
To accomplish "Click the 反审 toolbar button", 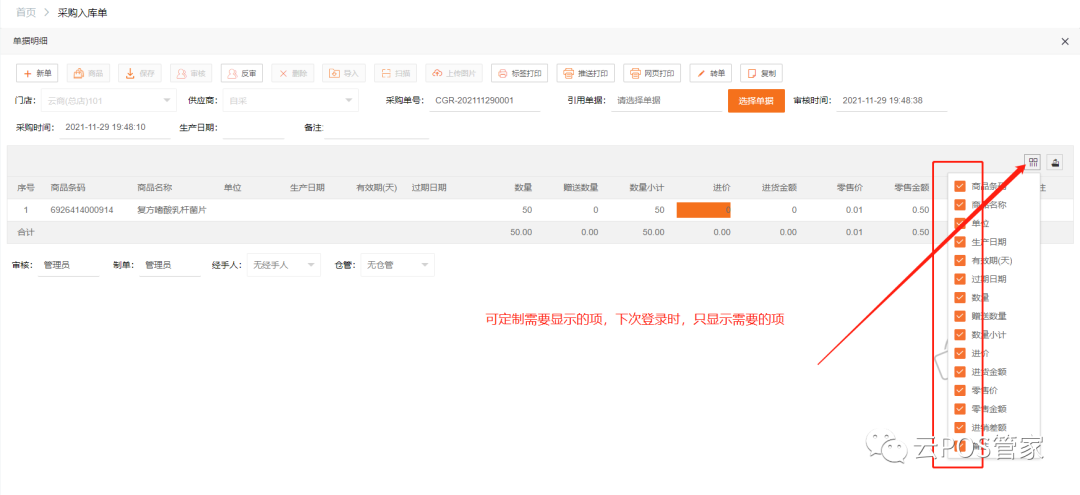I will click(x=242, y=73).
